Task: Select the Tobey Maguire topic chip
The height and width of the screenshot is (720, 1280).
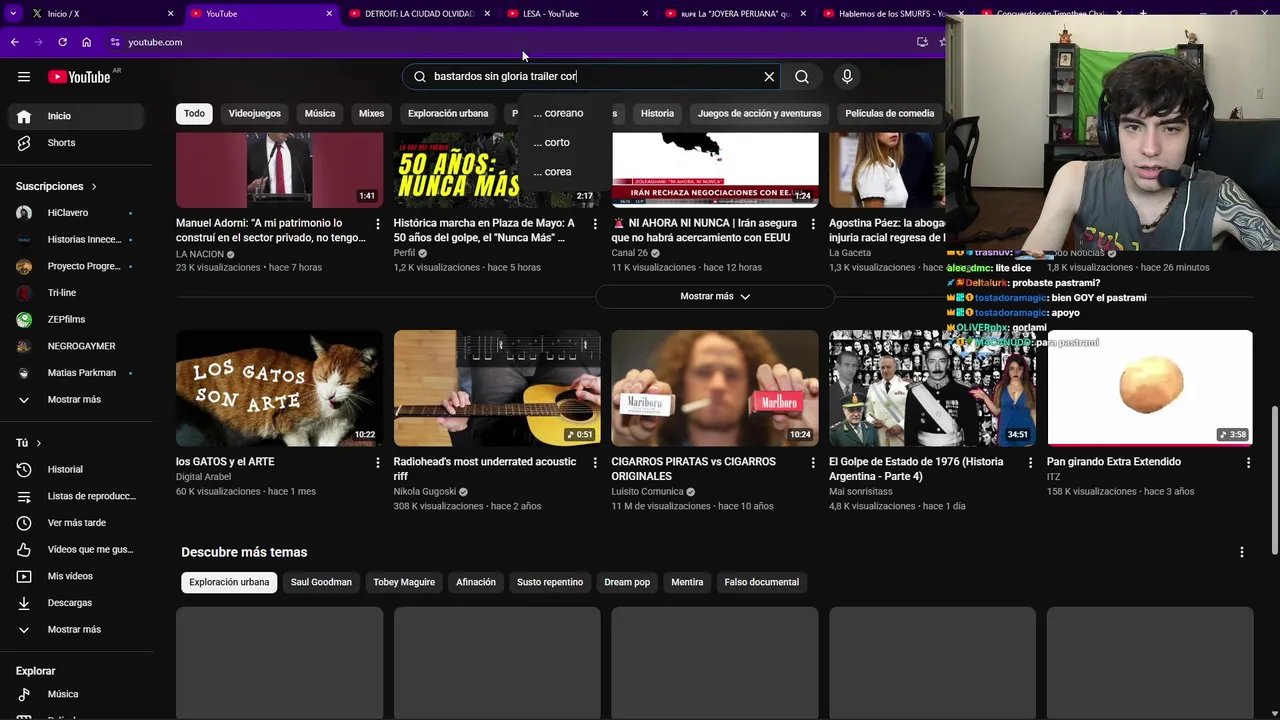Action: click(404, 582)
